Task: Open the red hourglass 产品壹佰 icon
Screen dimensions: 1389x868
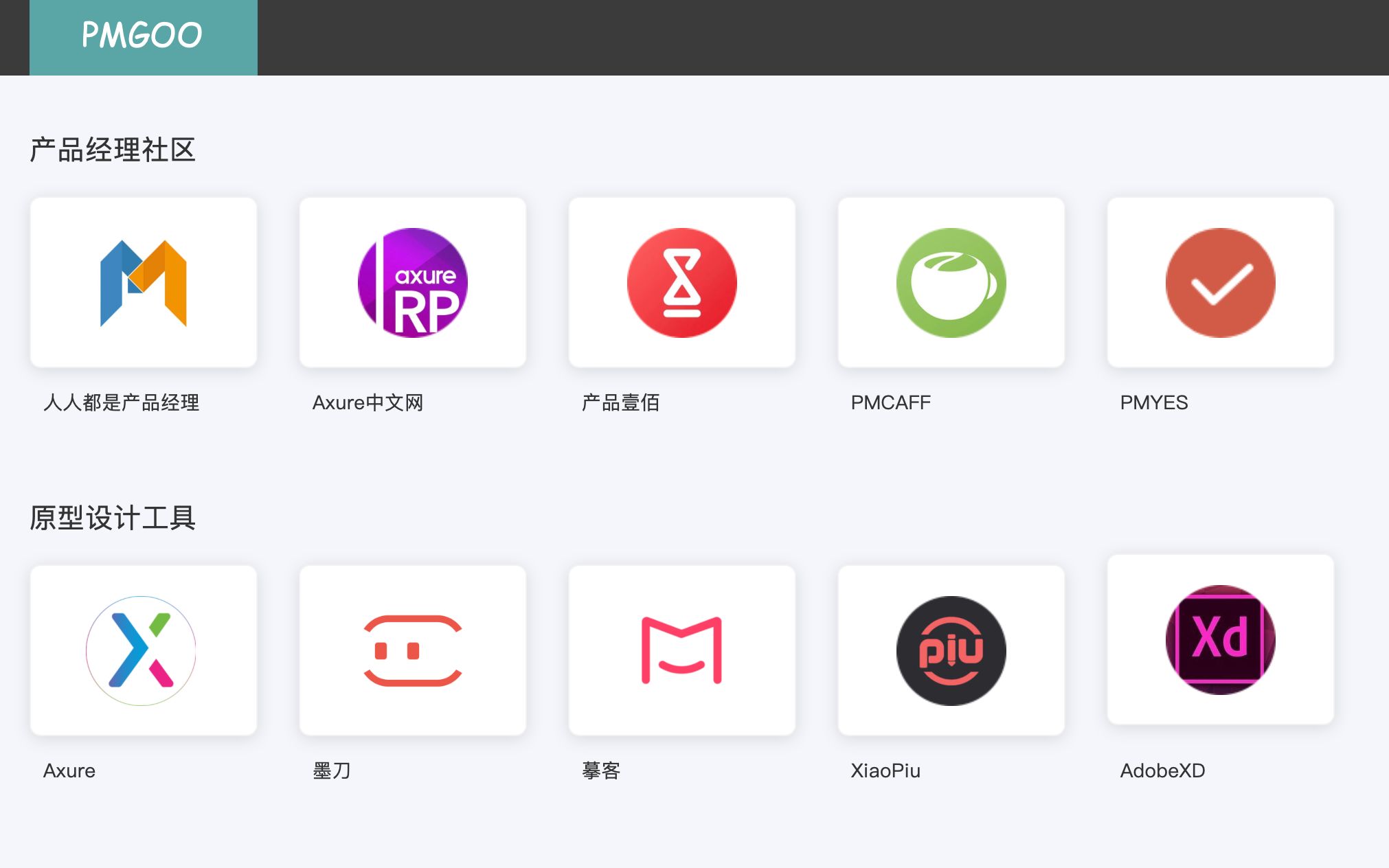Action: coord(682,283)
